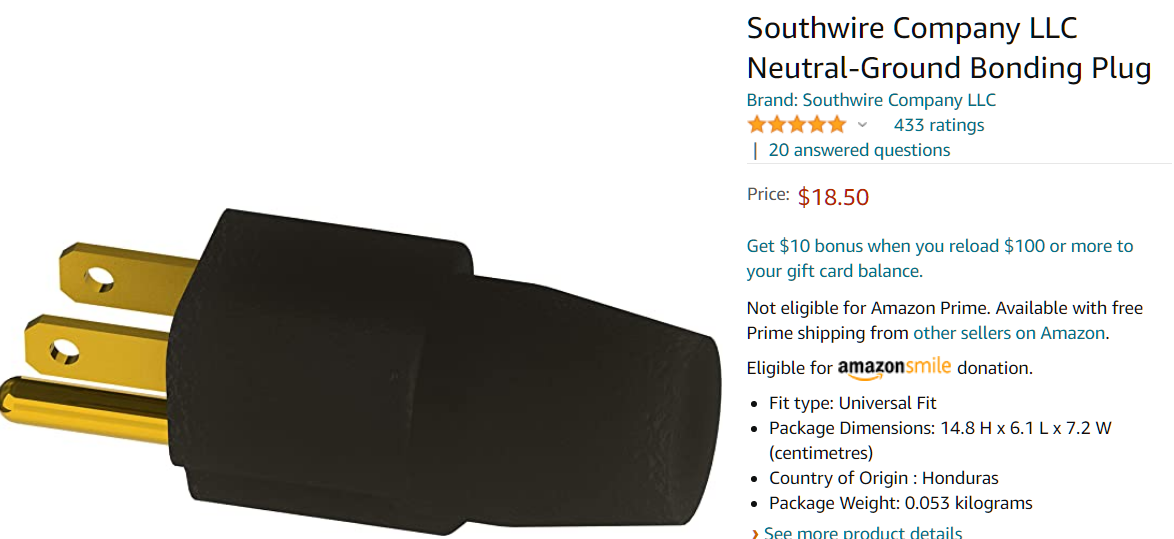The width and height of the screenshot is (1174, 539).
Task: Click the Package Weight bullet text
Action: 900,503
